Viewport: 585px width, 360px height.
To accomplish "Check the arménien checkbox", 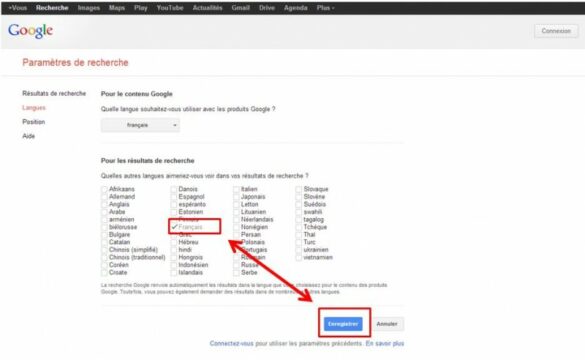I will coord(104,220).
